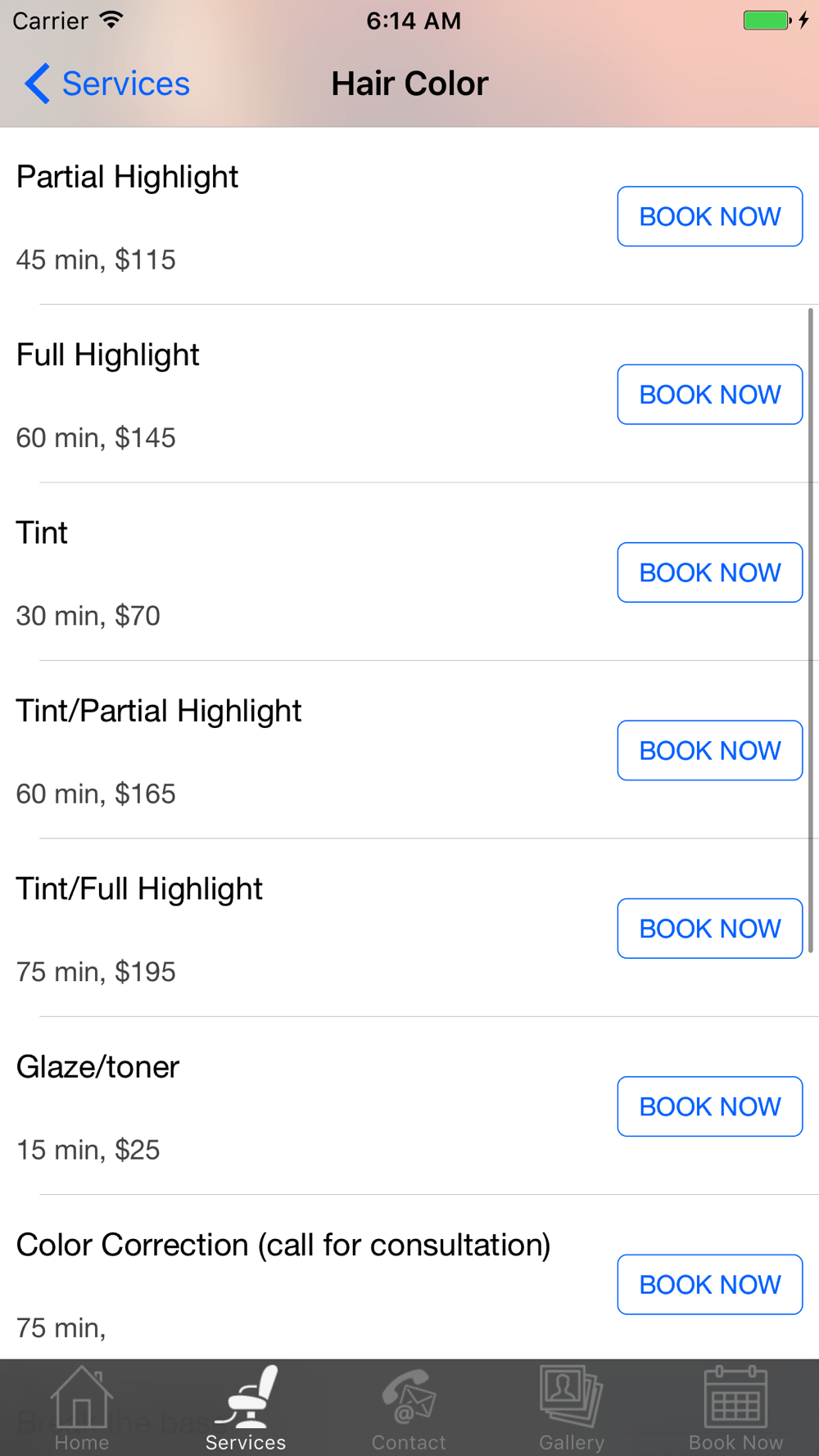The image size is (819, 1456).
Task: Select the Glaze/toner list row title
Action: point(97,1067)
